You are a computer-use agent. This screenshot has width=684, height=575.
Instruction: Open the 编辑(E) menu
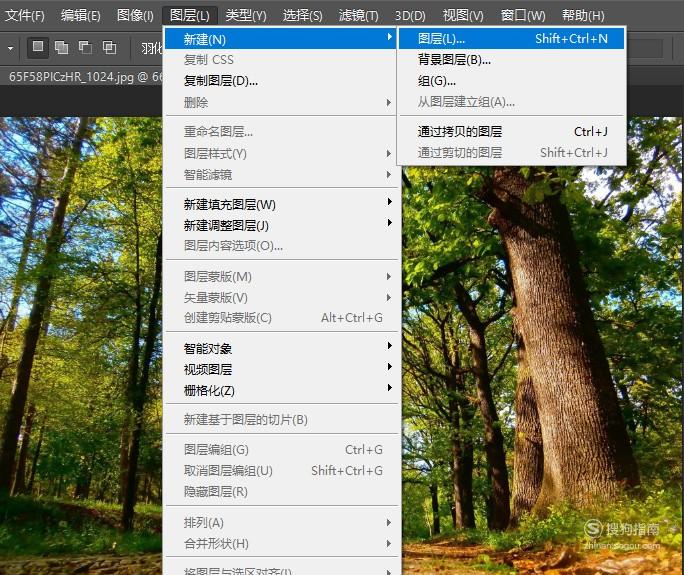(x=81, y=16)
